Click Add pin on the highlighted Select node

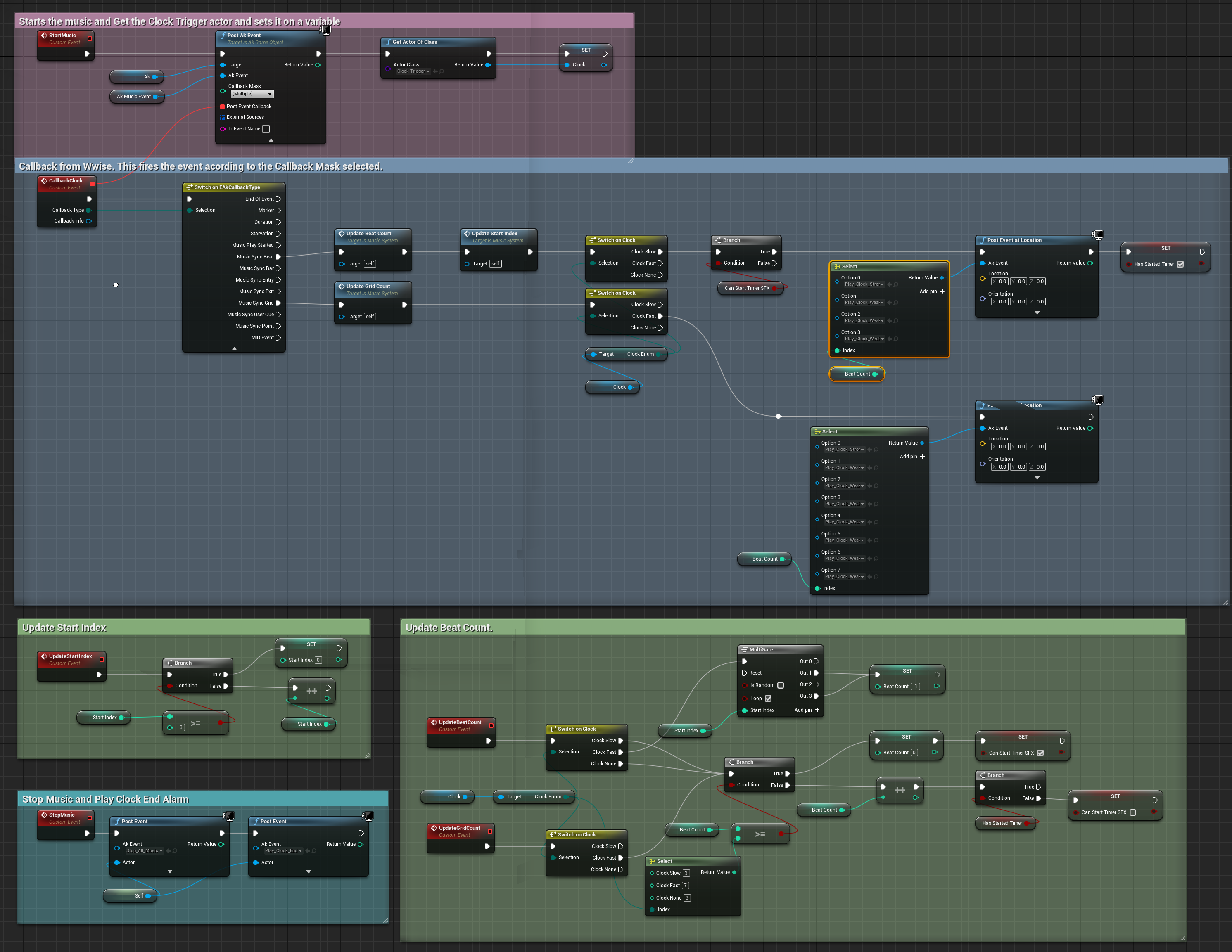point(942,291)
